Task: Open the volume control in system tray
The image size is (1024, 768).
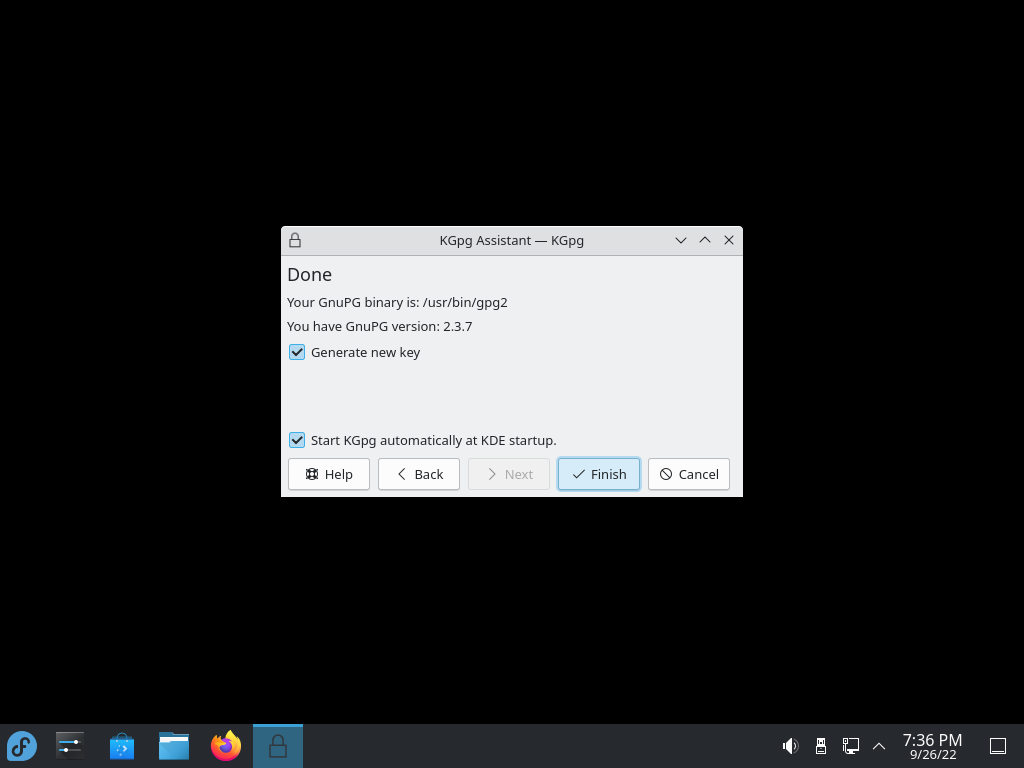Action: point(790,746)
